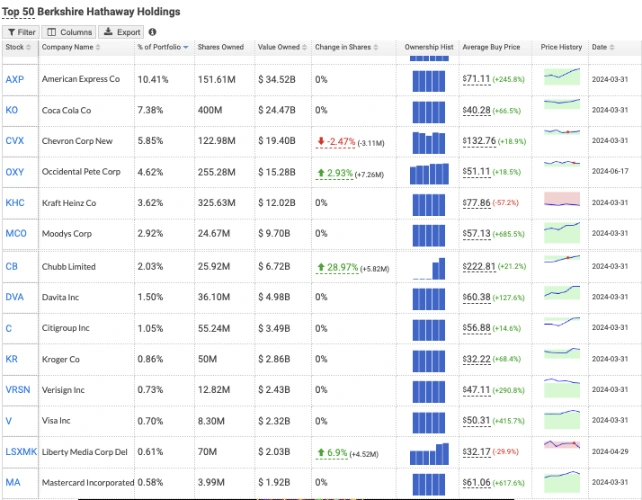
Task: Open Coca Cola price history sparkline
Action: pos(562,104)
